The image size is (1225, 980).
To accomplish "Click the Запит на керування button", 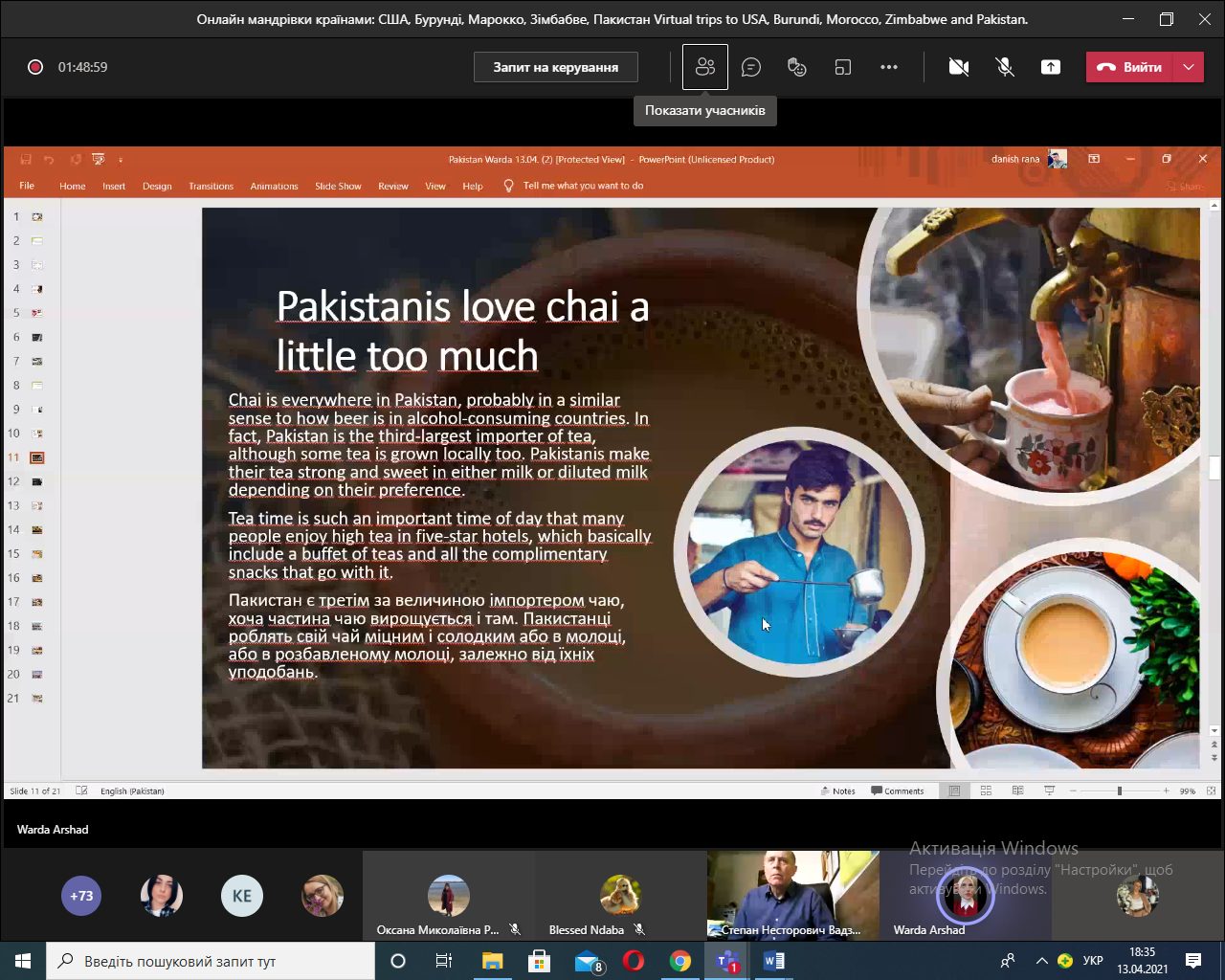I will coord(555,67).
